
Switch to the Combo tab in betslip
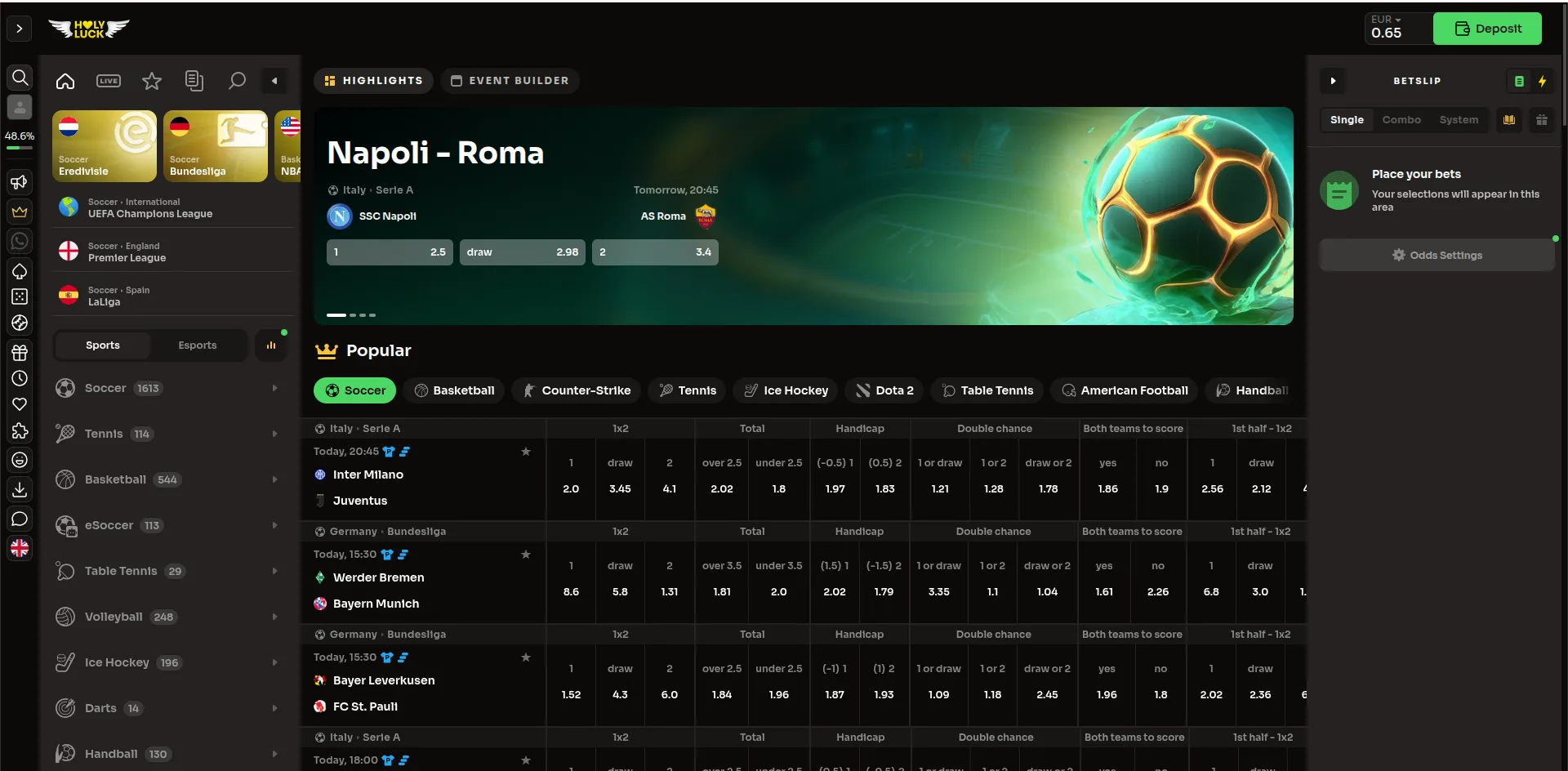click(1401, 119)
